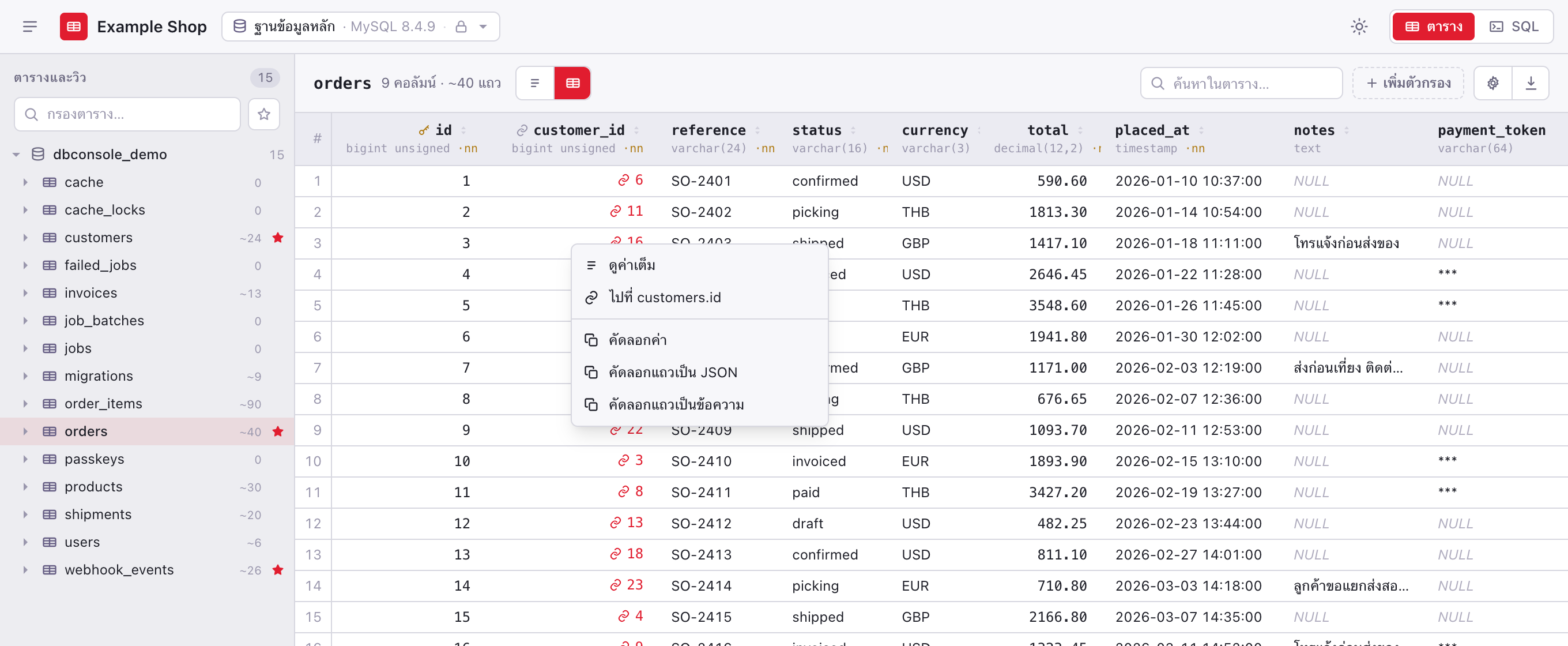Unstar the customers table

278,238
